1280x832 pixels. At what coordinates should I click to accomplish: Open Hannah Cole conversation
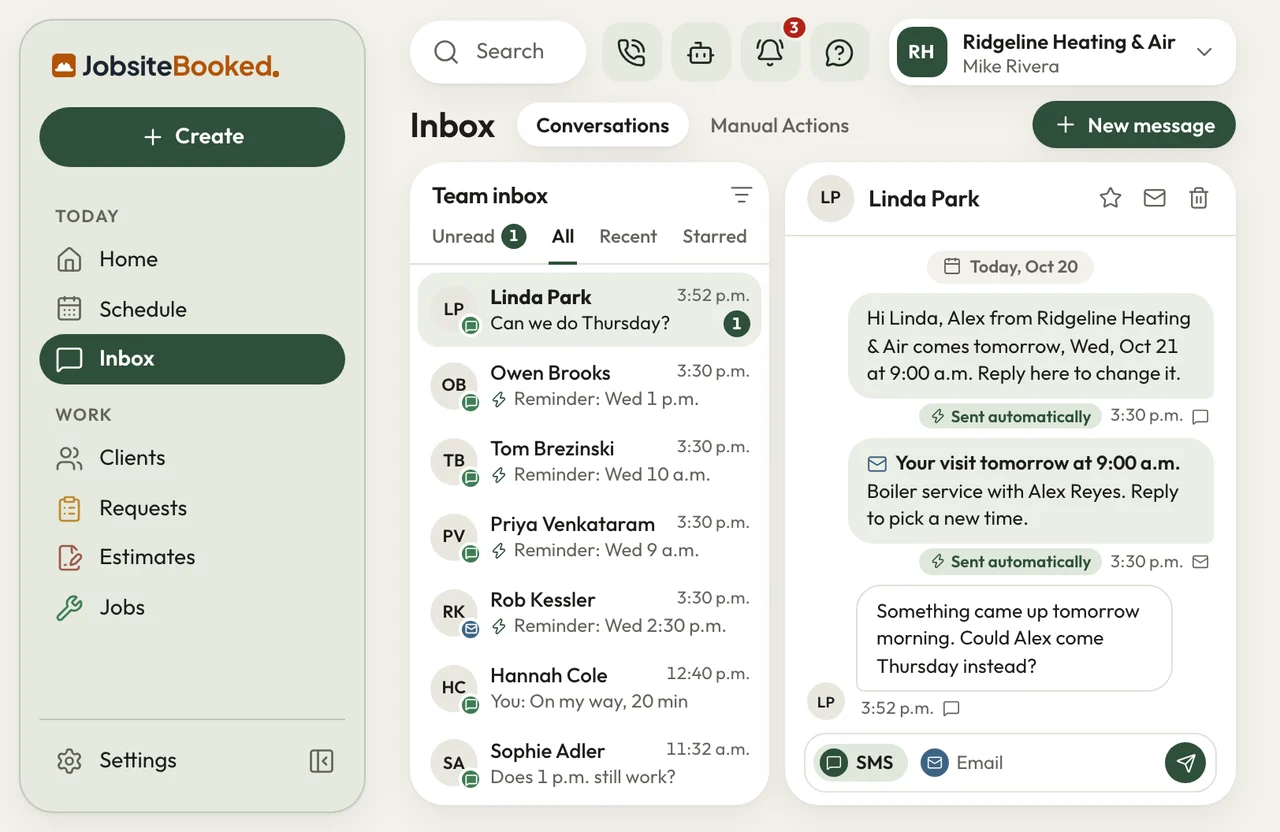point(590,689)
